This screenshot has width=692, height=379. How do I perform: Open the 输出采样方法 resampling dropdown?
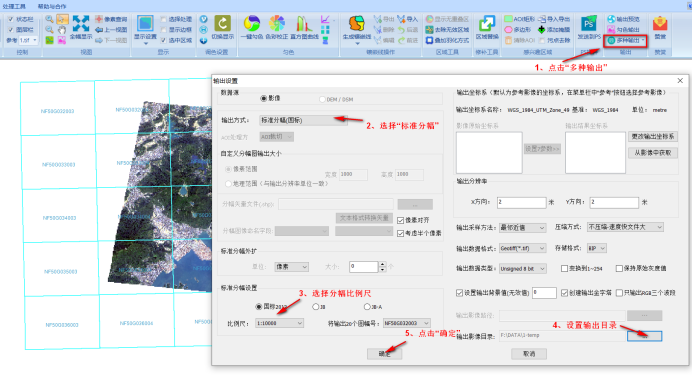(x=523, y=228)
